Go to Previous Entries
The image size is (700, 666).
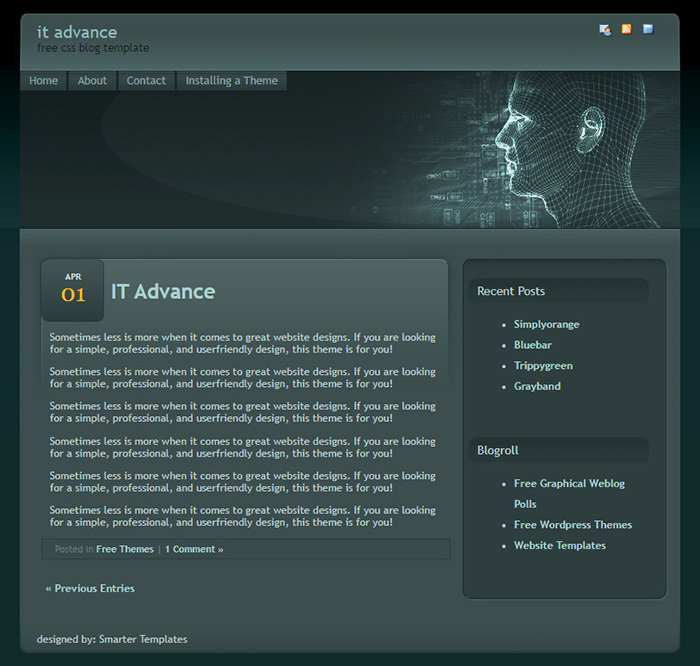[90, 588]
